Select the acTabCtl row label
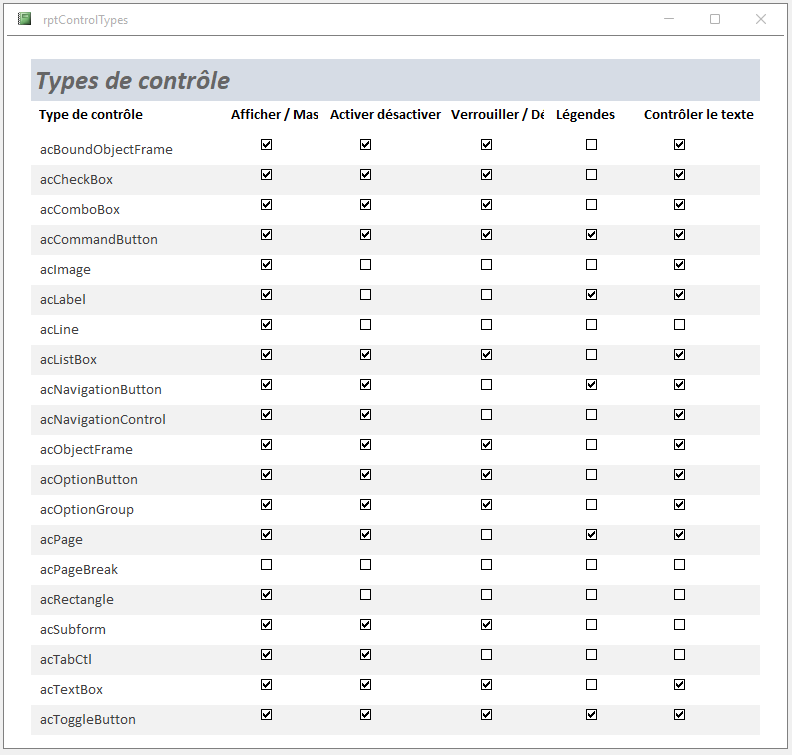Viewport: 792px width, 755px height. (66, 660)
